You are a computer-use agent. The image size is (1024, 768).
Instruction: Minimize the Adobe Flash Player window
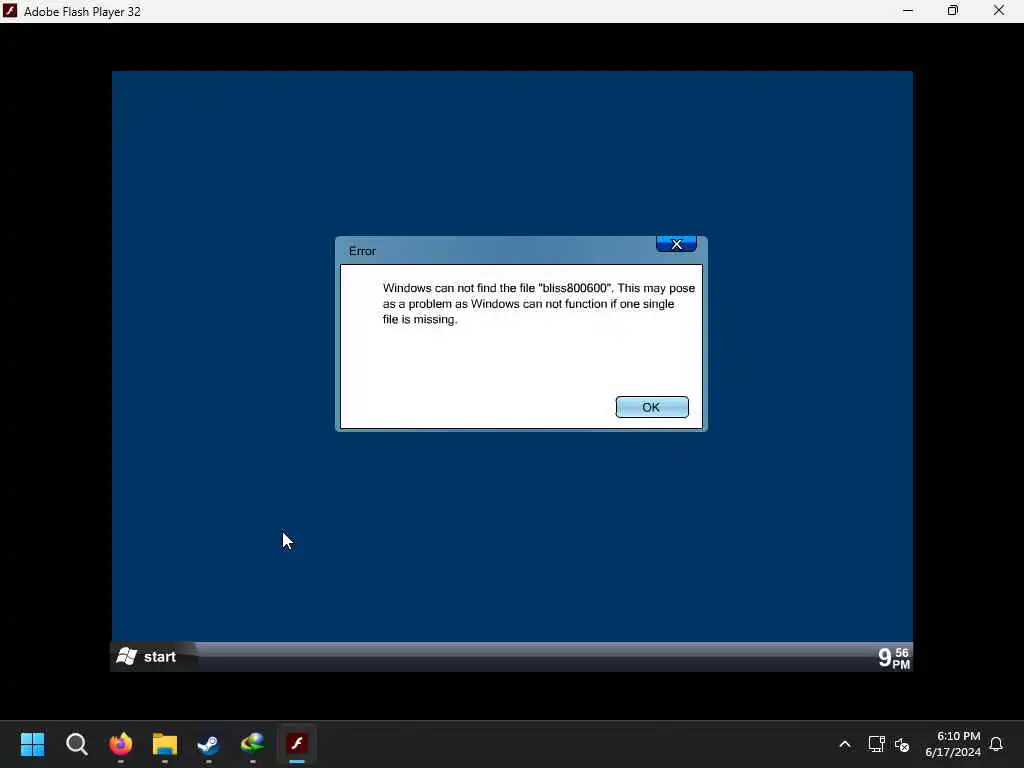pyautogui.click(x=908, y=11)
